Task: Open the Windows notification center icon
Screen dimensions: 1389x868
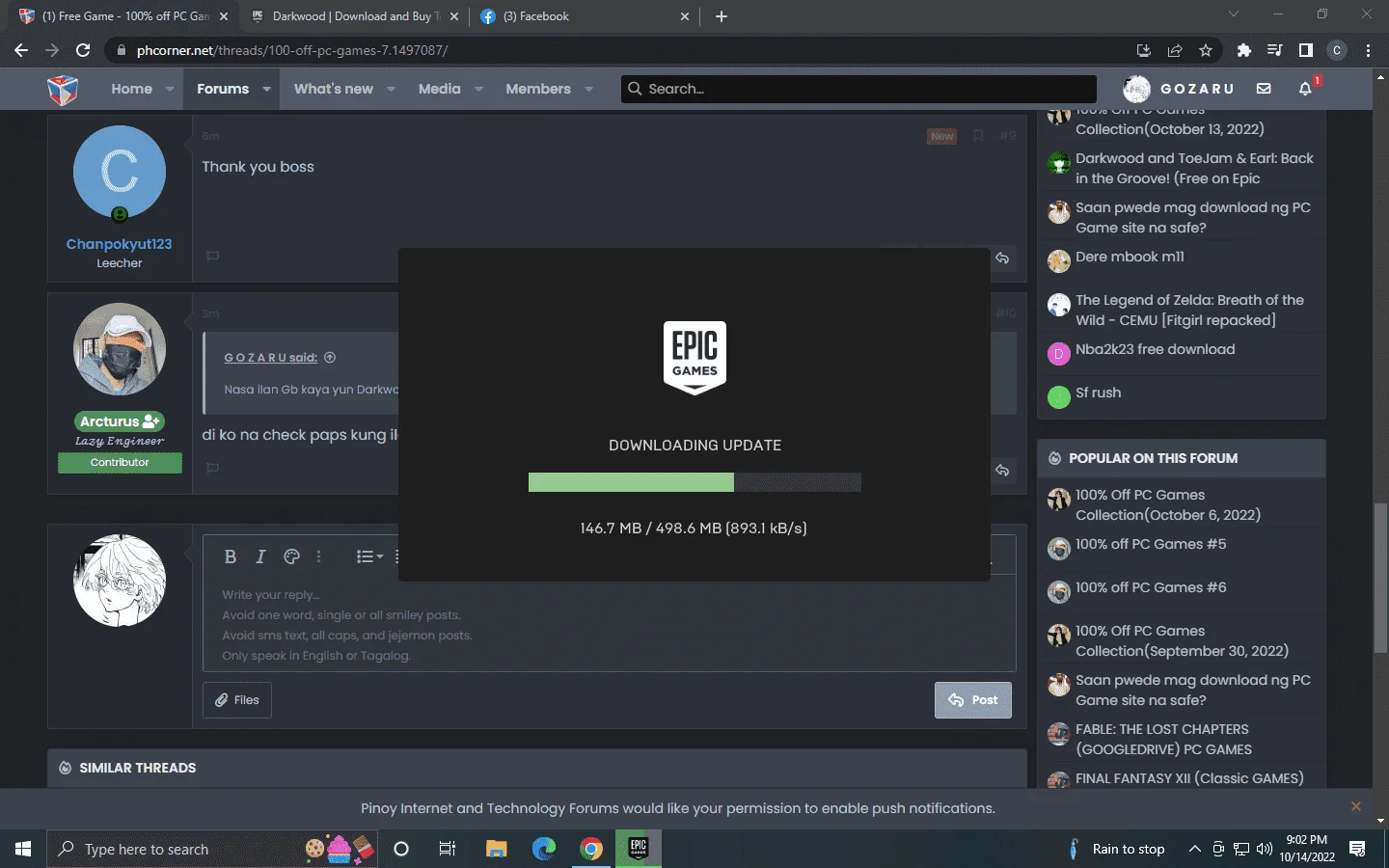Action: [x=1357, y=849]
